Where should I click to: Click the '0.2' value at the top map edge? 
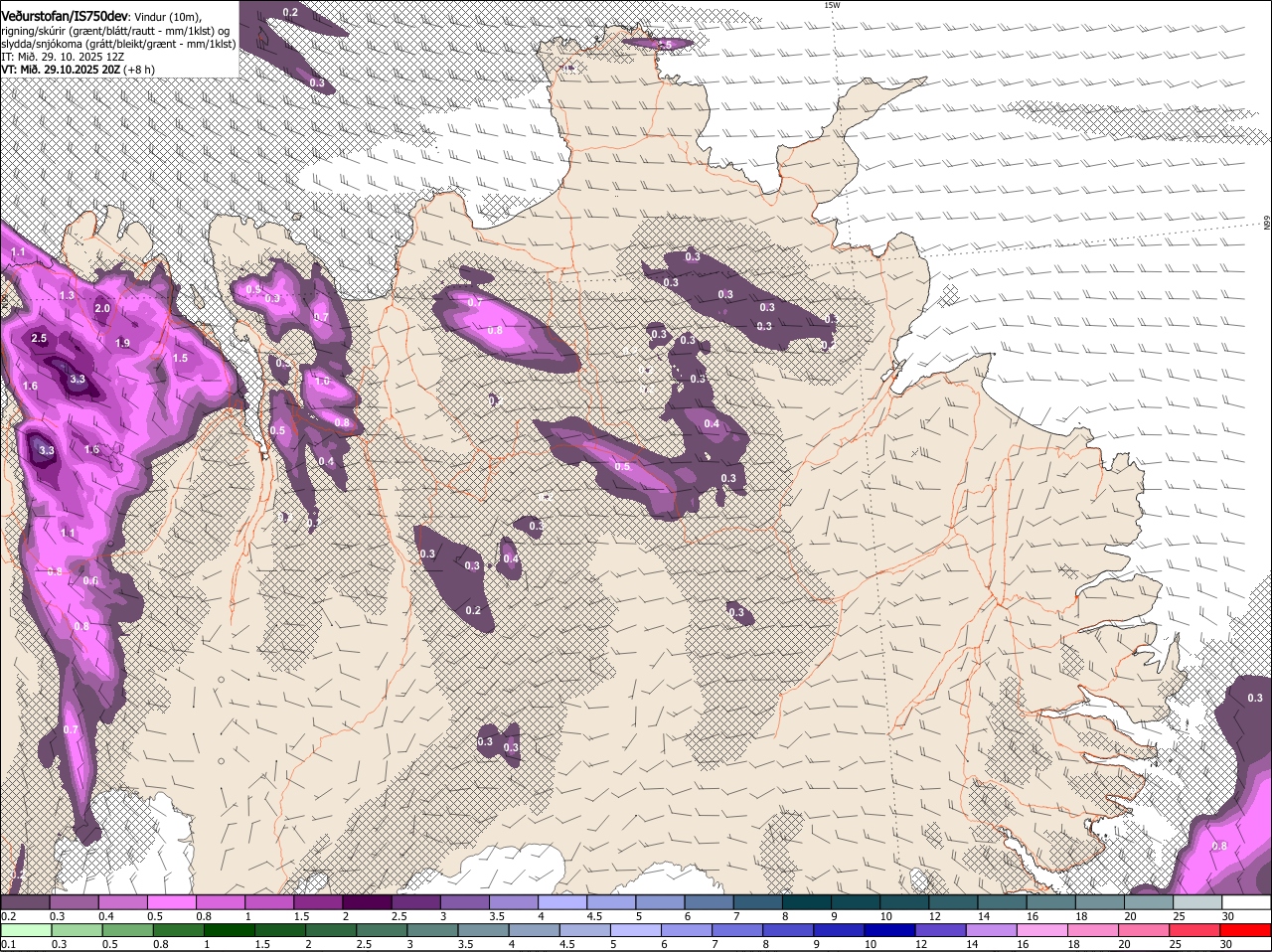click(290, 12)
